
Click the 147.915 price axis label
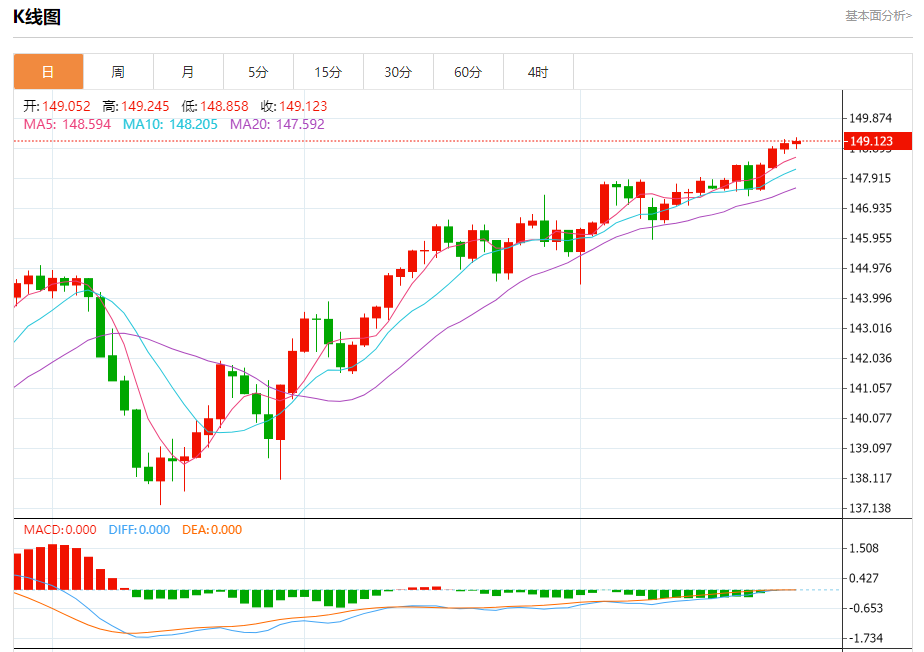[870, 178]
